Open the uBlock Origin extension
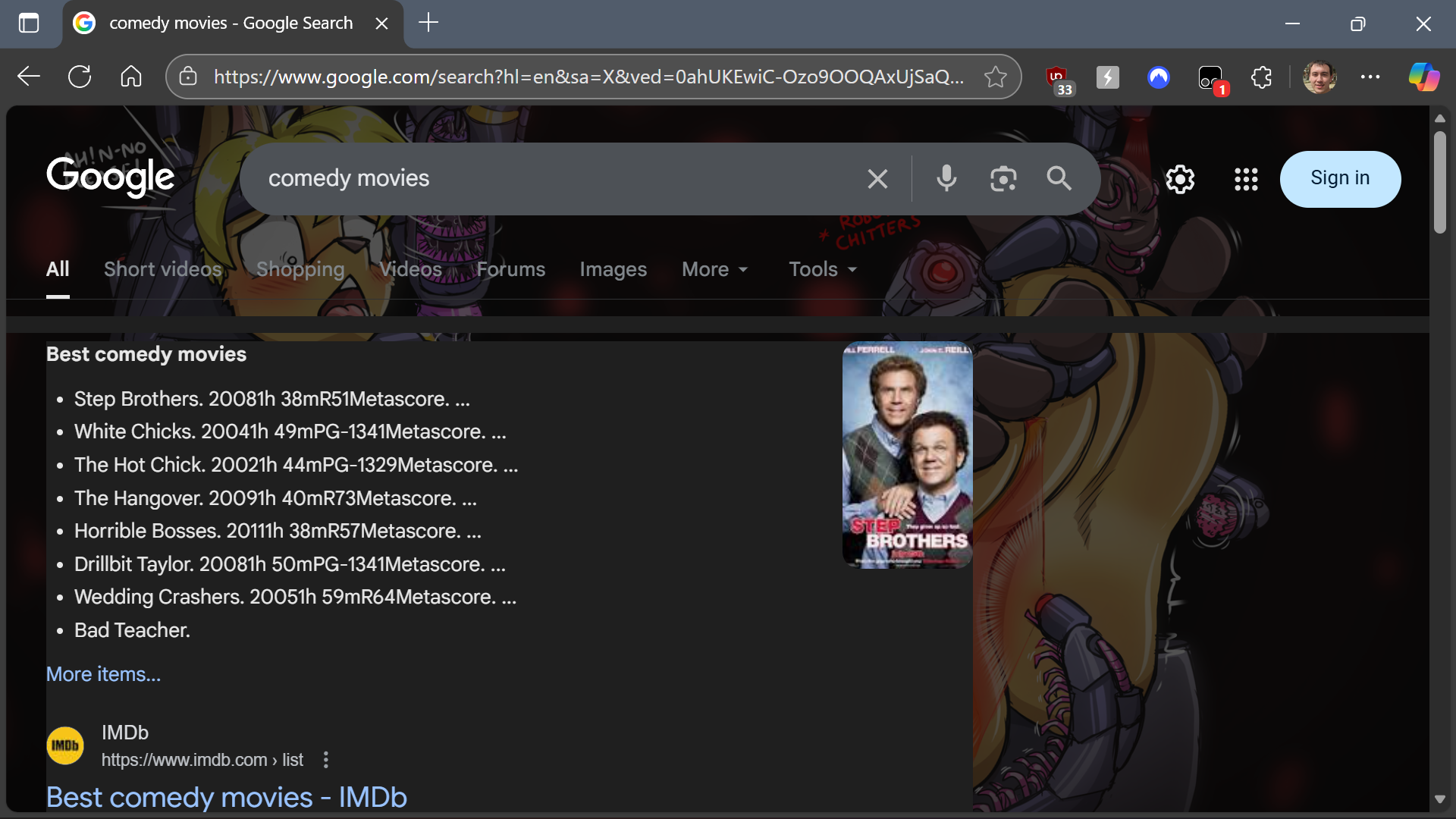This screenshot has height=819, width=1456. [x=1058, y=77]
